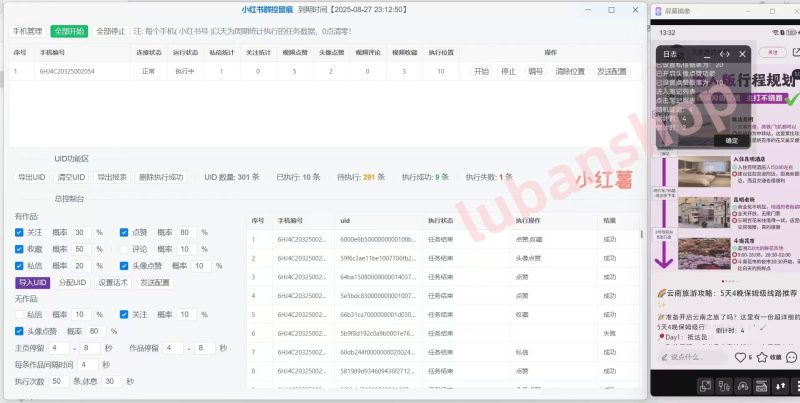This screenshot has width=800, height=403.
Task: Click the 说点什么 comment box in phone
Action: [x=693, y=358]
